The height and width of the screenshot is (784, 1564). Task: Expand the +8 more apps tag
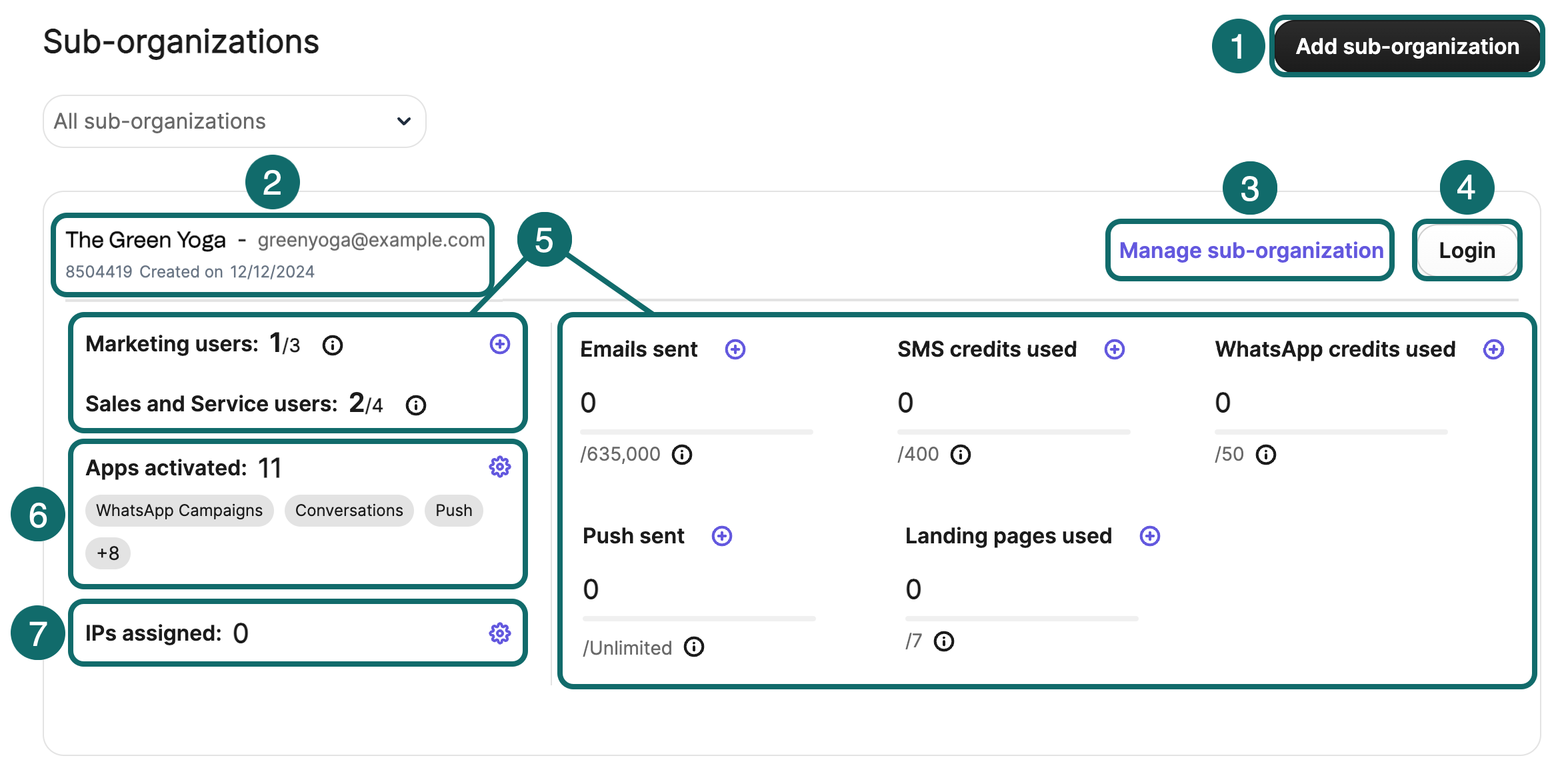pyautogui.click(x=108, y=553)
